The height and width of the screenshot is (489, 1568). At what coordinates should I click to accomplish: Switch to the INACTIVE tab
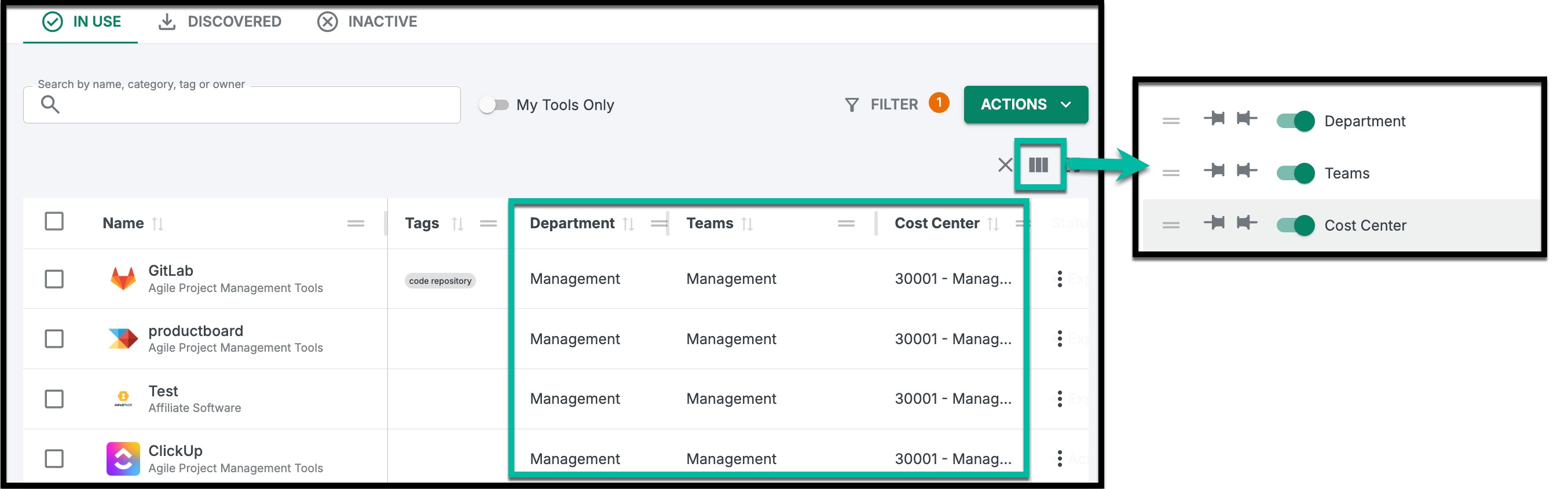click(367, 22)
